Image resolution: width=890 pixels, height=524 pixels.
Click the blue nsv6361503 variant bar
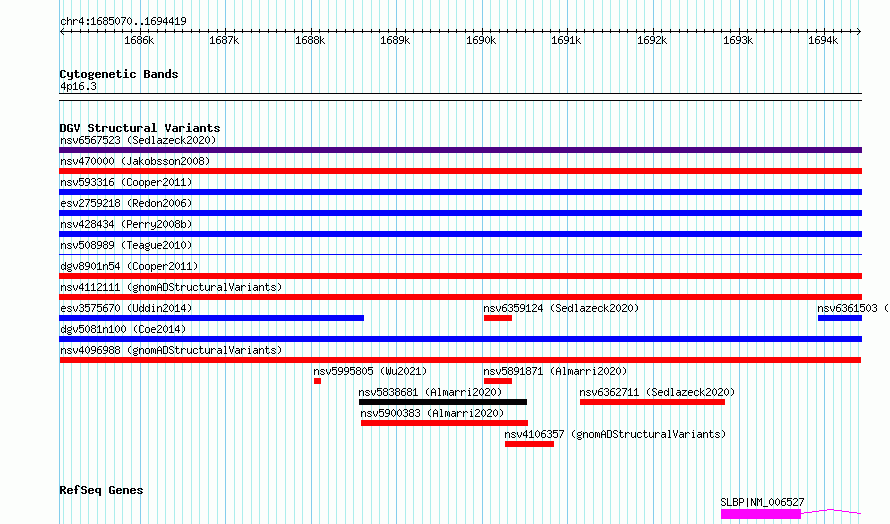pyautogui.click(x=839, y=318)
